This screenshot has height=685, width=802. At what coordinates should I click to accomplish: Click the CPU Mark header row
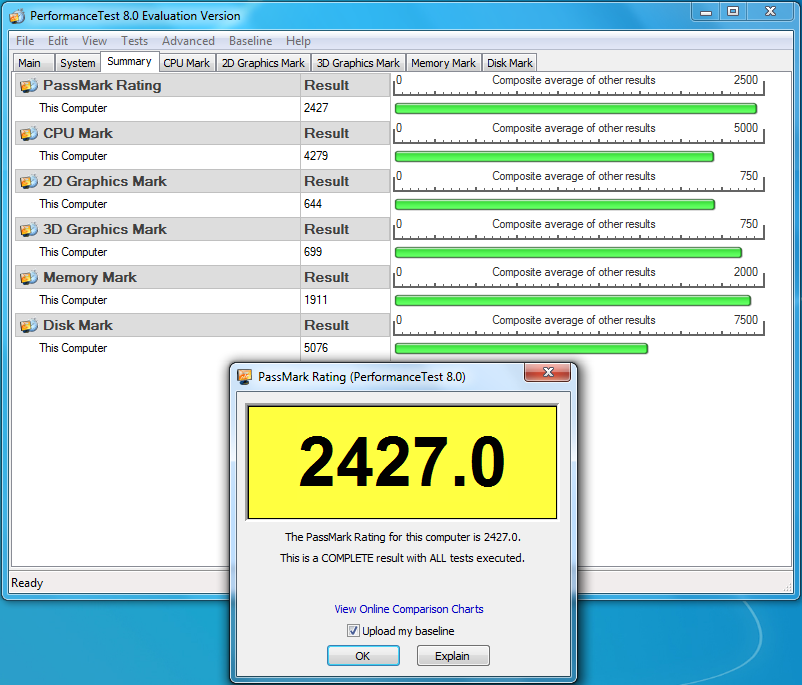203,134
